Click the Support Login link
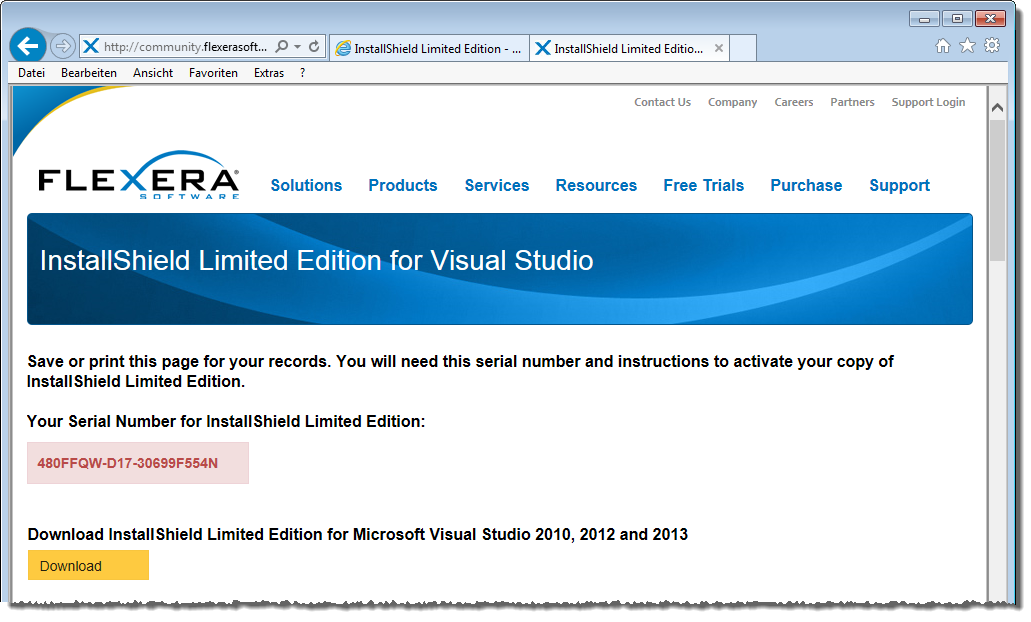This screenshot has width=1031, height=622. coord(928,102)
